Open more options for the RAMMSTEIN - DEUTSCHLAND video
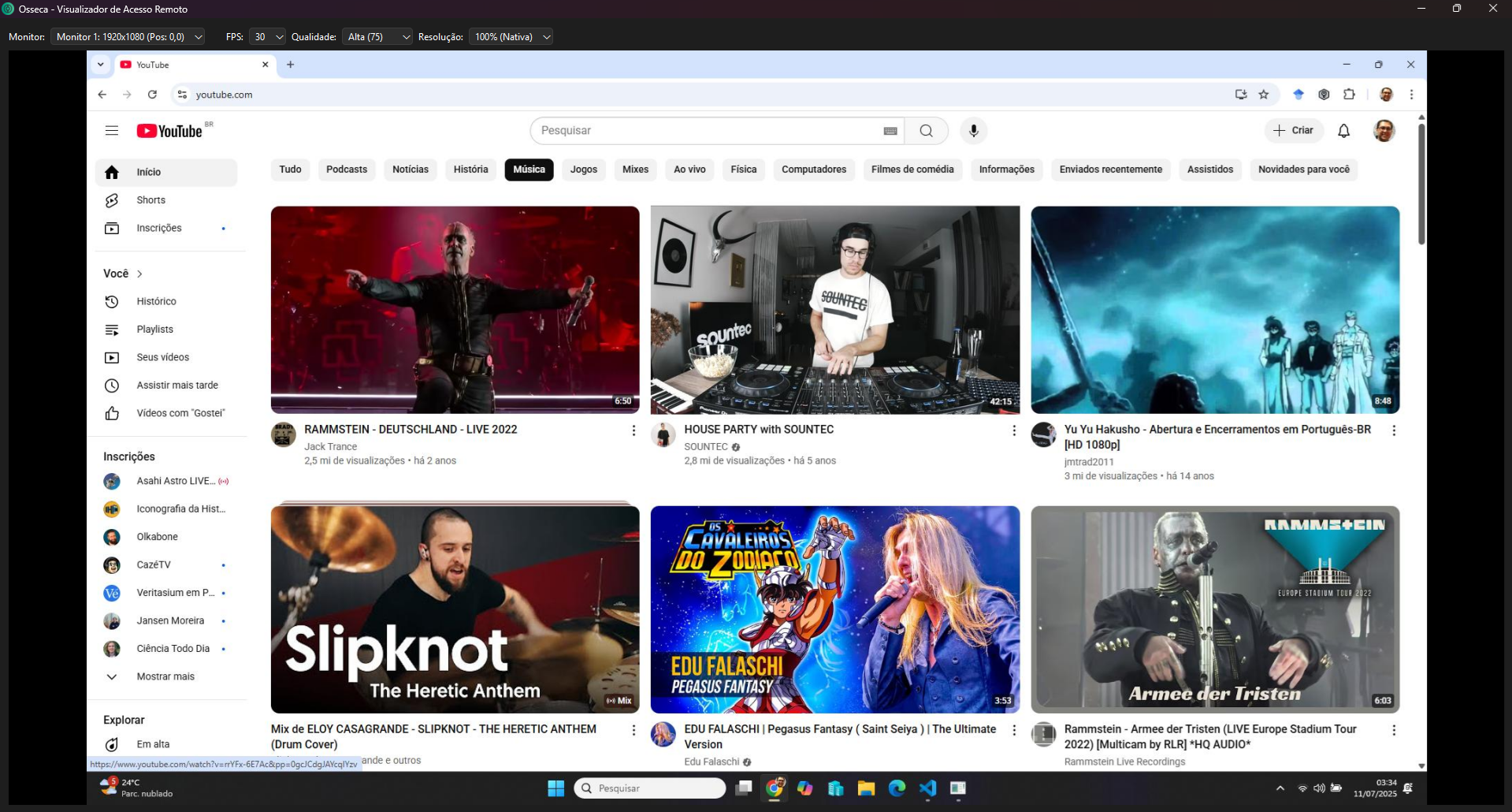Screen dimensions: 1512x812 tap(633, 430)
